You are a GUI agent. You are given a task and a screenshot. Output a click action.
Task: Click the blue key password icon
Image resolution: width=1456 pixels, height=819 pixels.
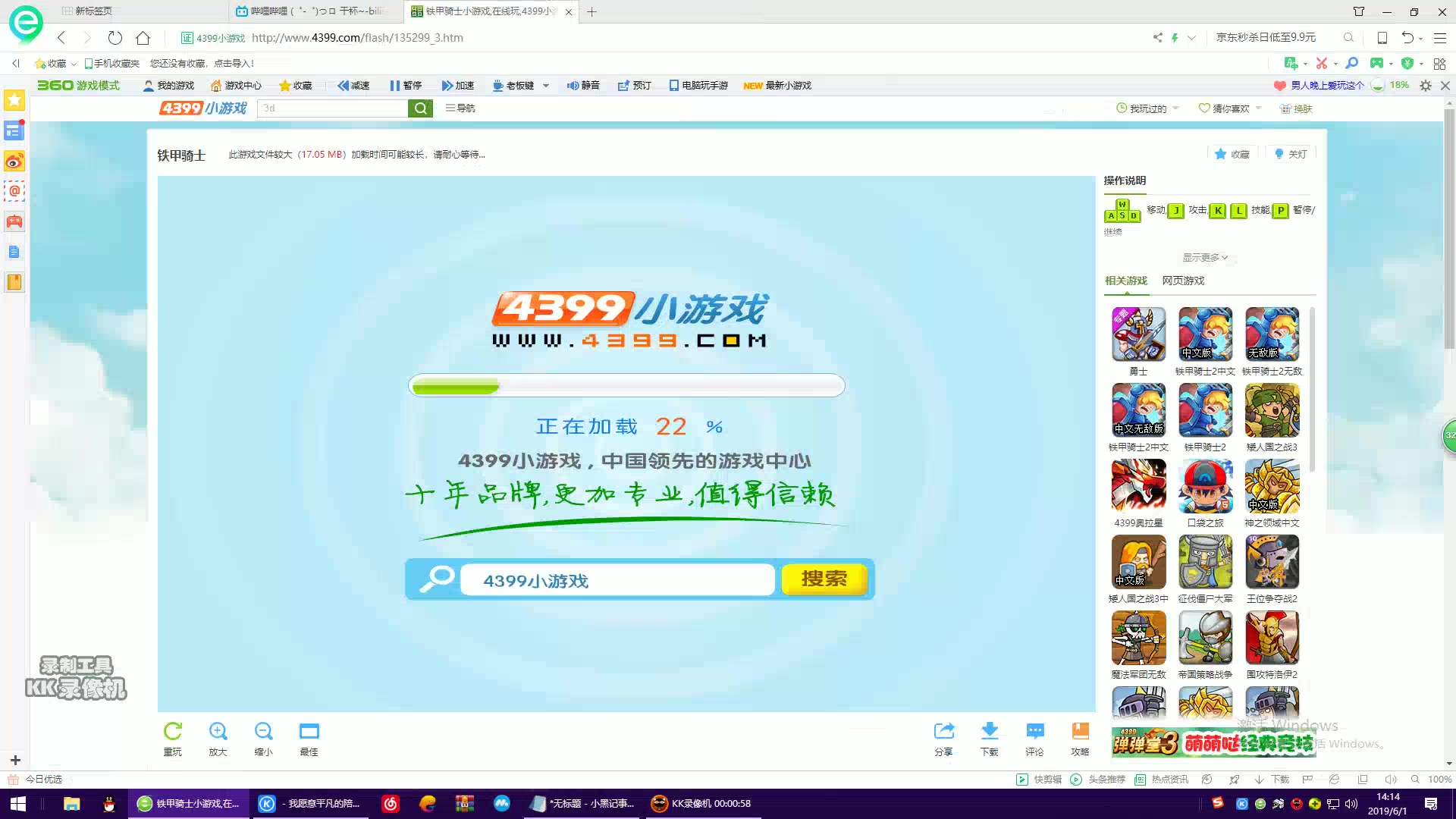(1351, 64)
